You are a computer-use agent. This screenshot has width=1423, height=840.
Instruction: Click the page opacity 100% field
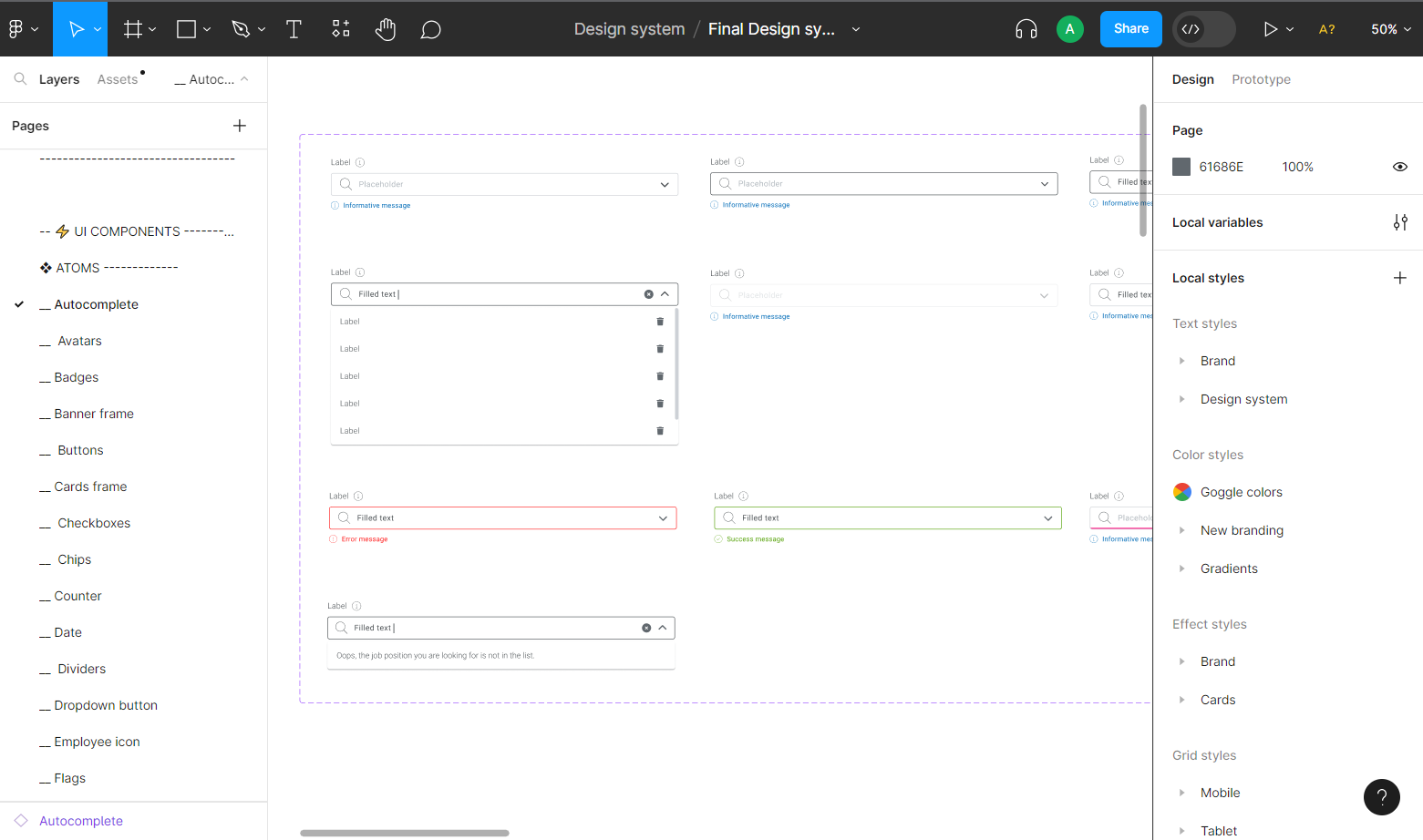[x=1298, y=167]
